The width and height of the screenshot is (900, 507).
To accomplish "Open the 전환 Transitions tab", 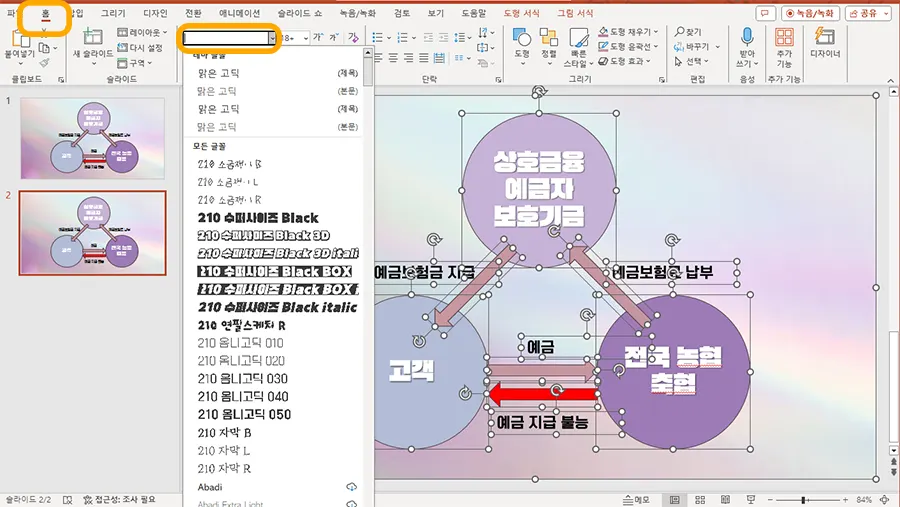I will pyautogui.click(x=193, y=13).
